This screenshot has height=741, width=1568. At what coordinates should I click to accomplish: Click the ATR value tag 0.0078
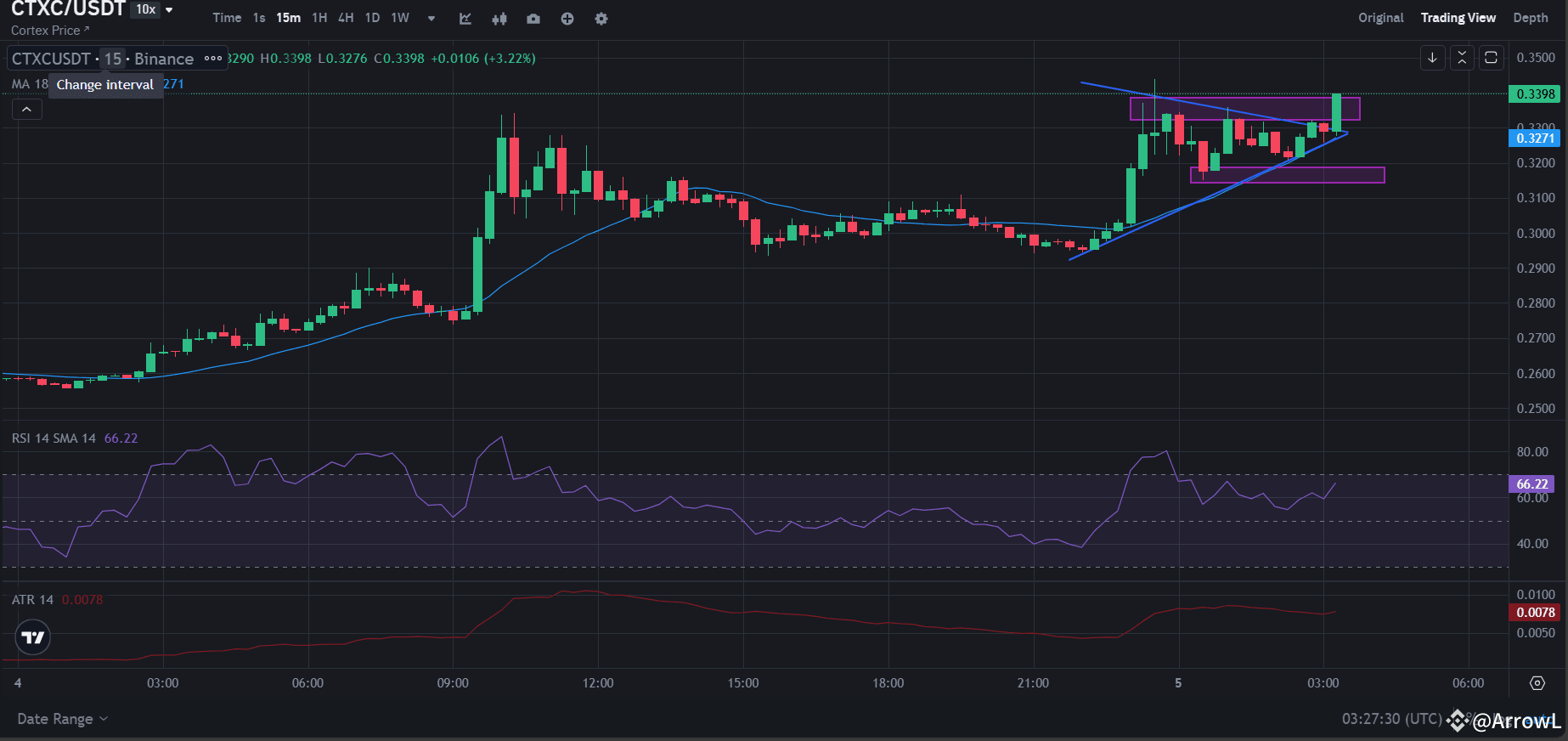[1535, 613]
